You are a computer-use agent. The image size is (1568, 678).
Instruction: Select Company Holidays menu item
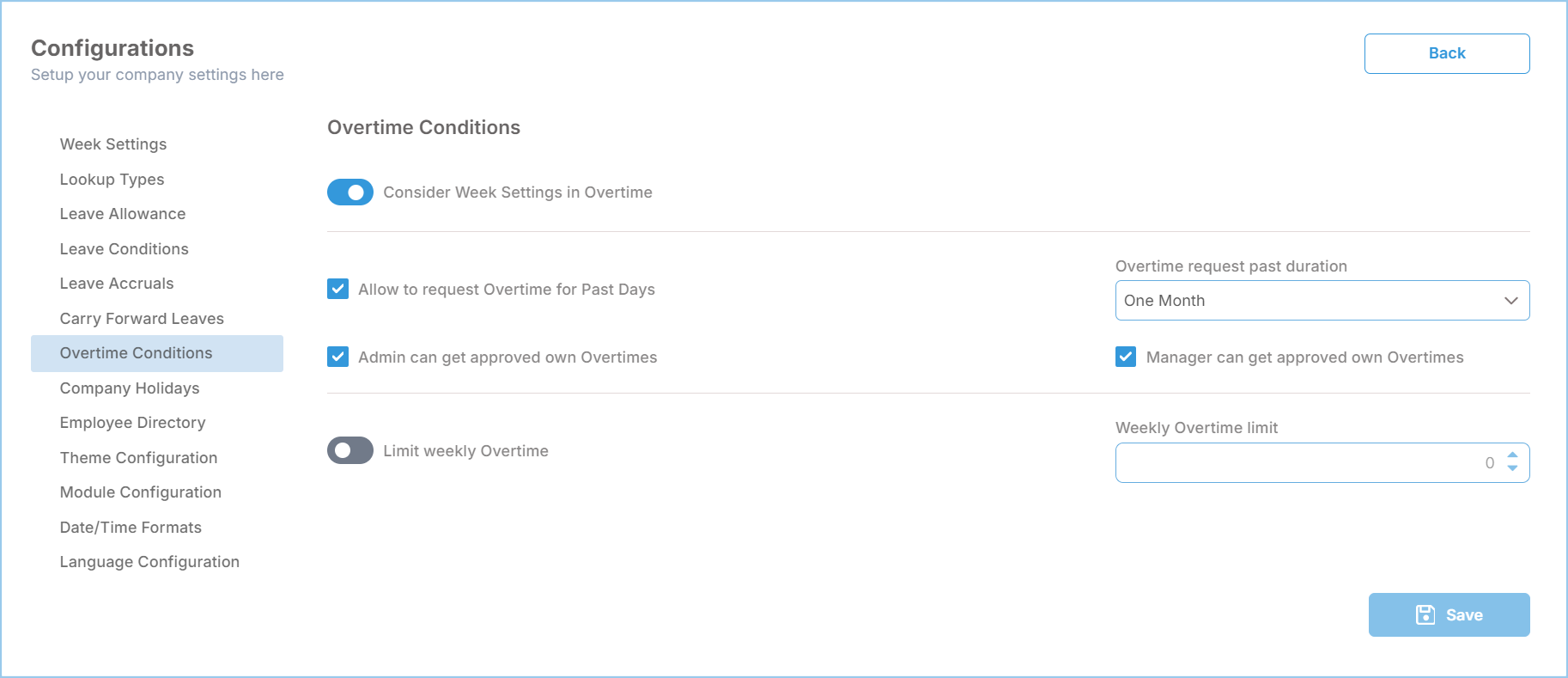coord(130,388)
